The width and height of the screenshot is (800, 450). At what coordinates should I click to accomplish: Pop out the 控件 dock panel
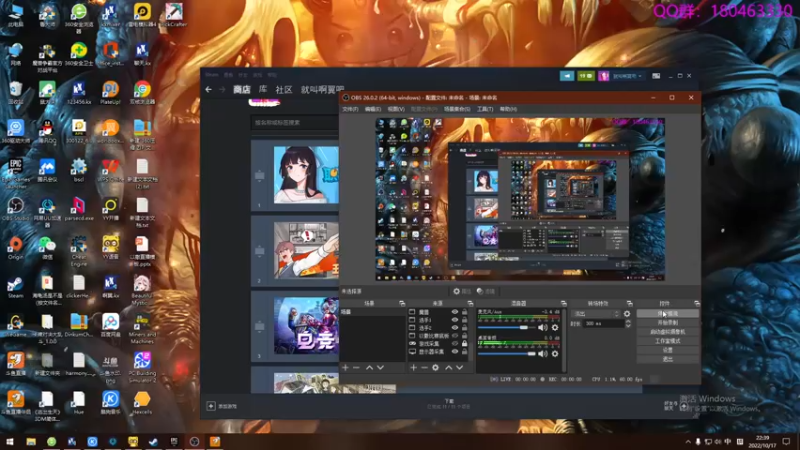point(697,304)
